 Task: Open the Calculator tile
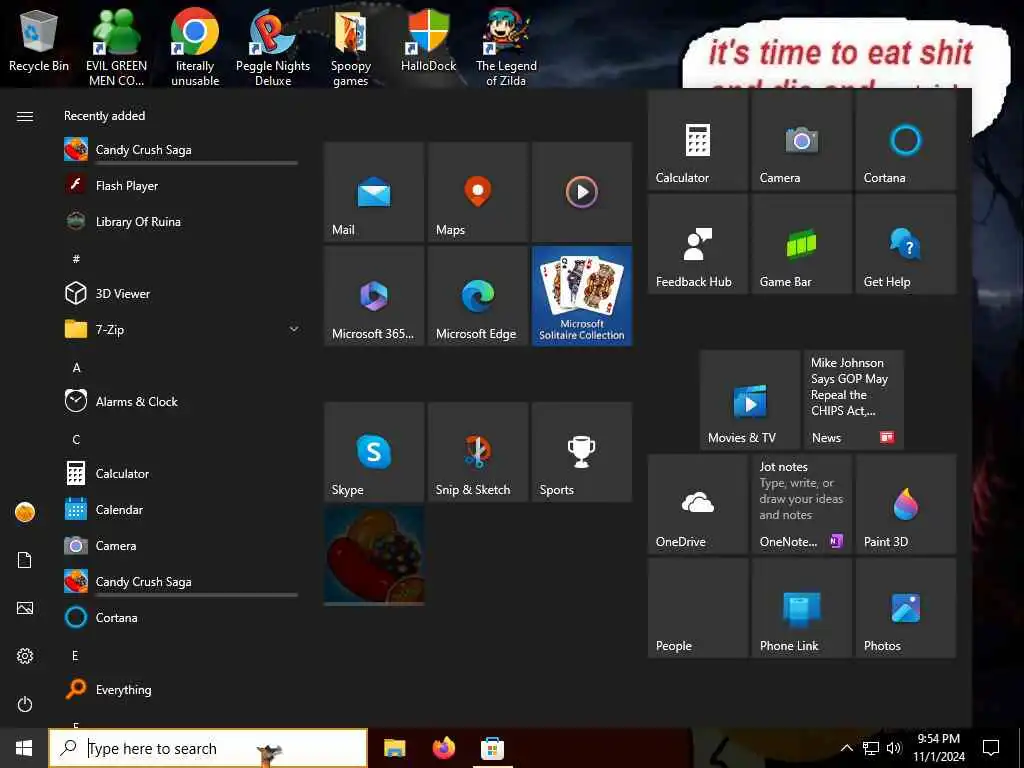click(697, 140)
